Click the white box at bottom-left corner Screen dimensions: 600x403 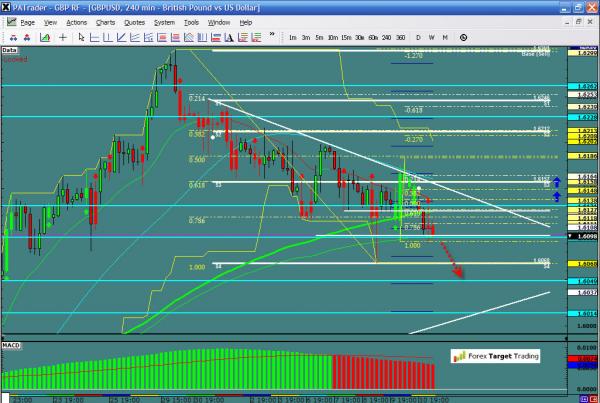(5, 398)
